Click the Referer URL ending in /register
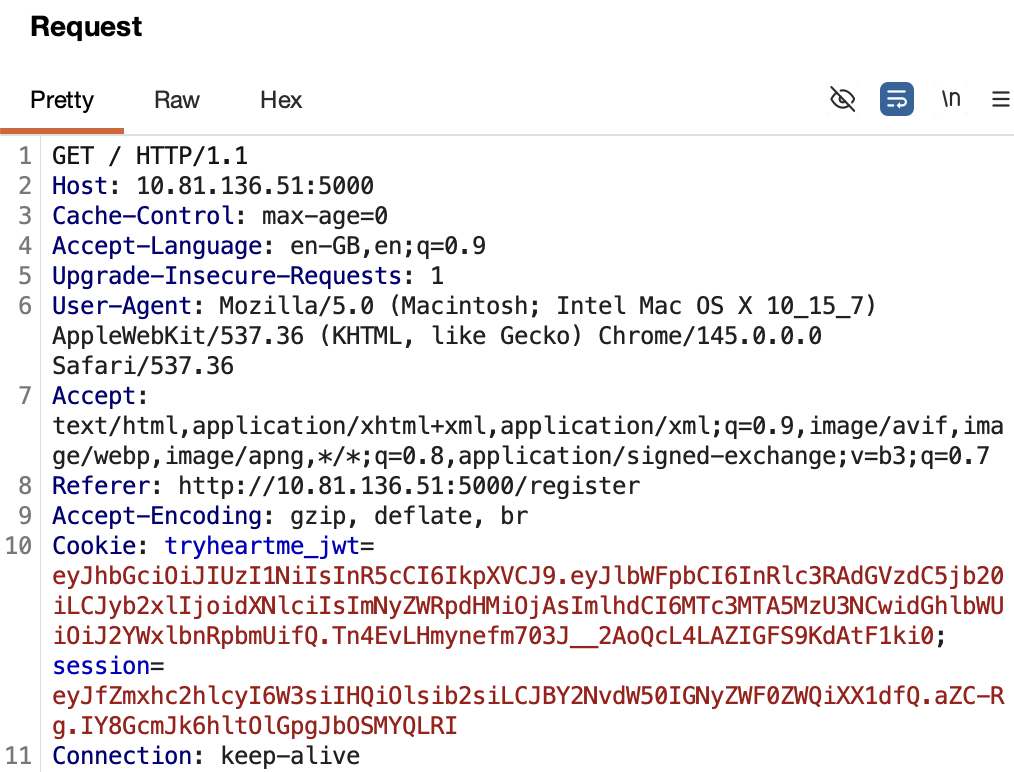The width and height of the screenshot is (1014, 772). [x=409, y=486]
